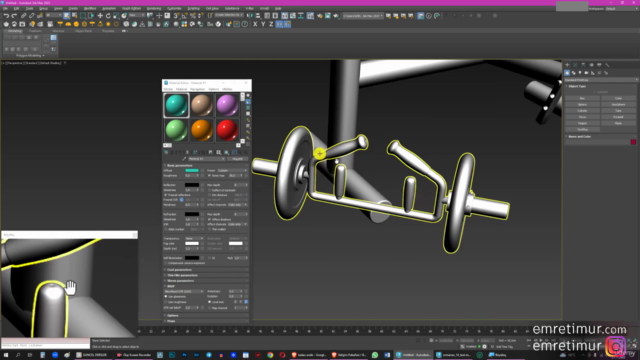Assign Material to Selection in Material Editor

click(180, 152)
